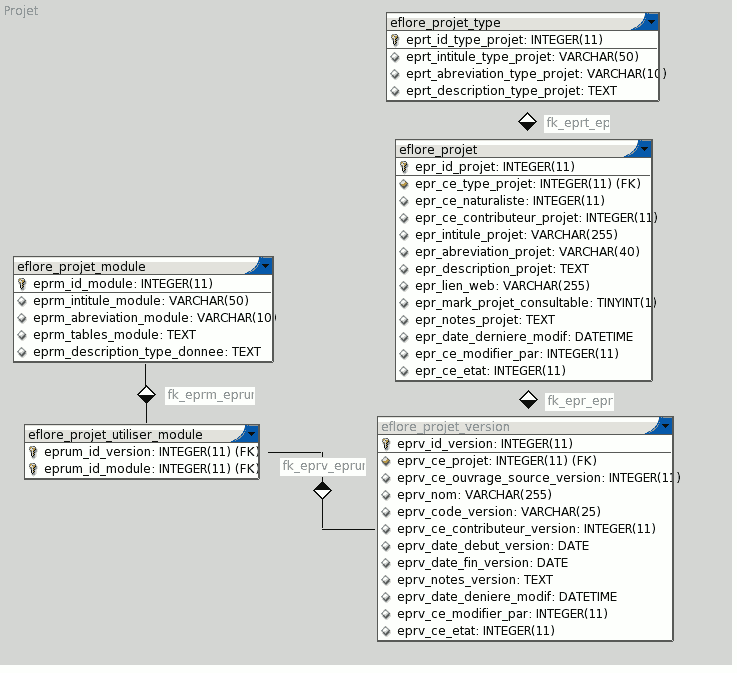Viewport: 737px width, 673px height.
Task: Click the key icon for eprv_id_version
Action: coord(386,444)
